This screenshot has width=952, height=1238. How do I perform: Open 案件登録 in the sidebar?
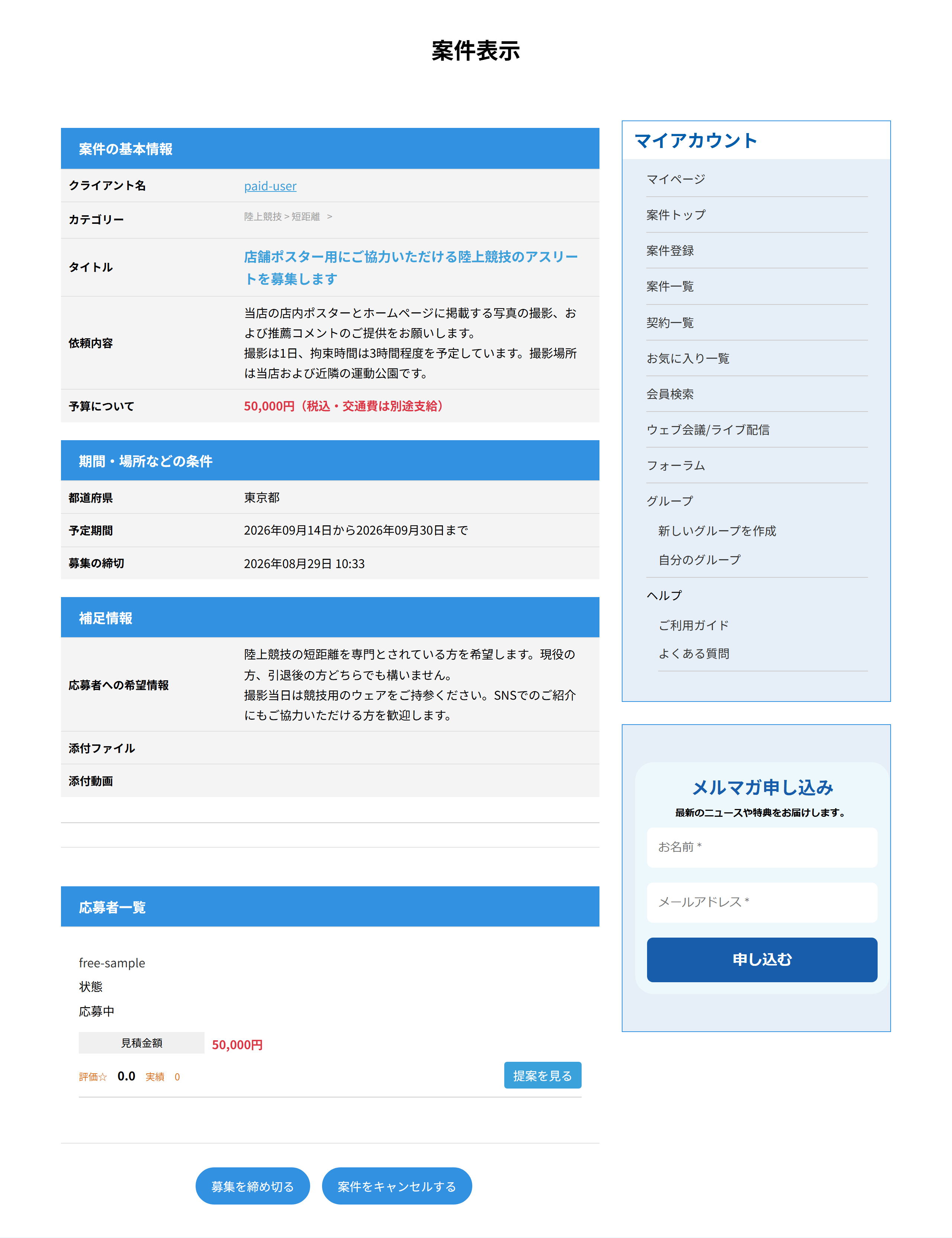(x=670, y=251)
